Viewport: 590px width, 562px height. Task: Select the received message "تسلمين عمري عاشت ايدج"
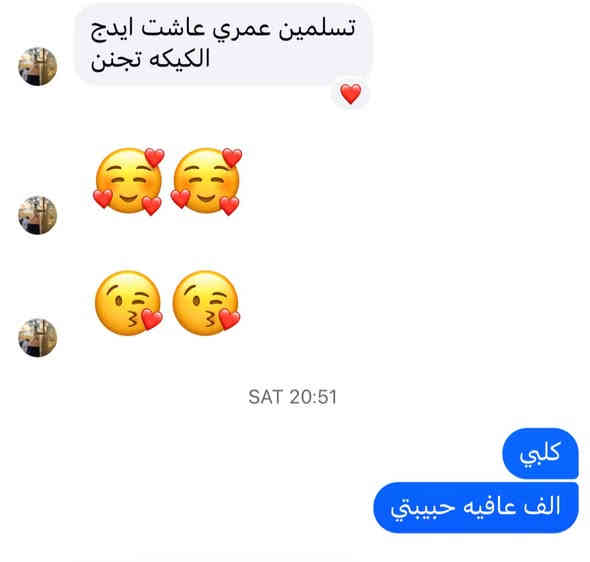223,29
